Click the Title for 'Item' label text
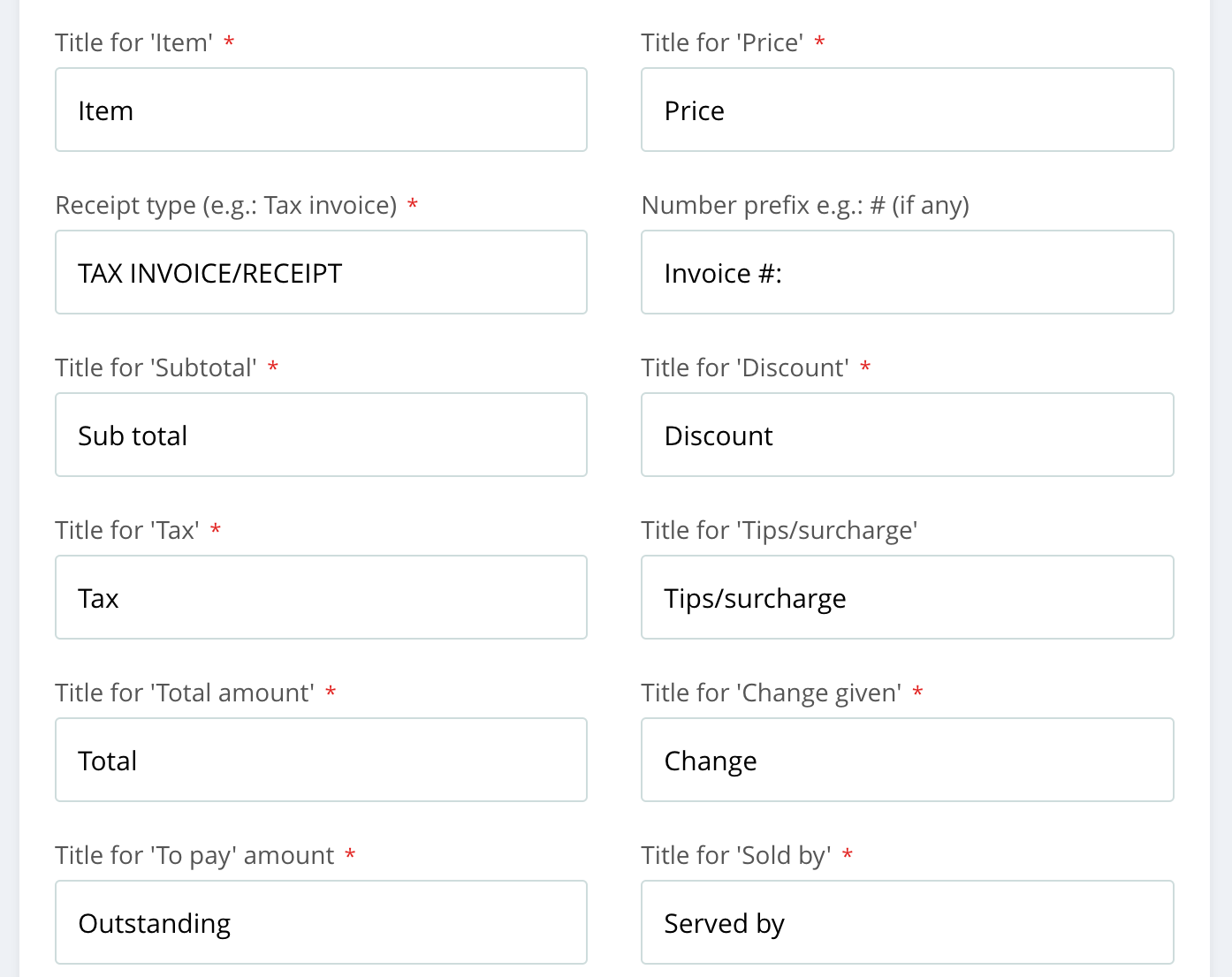The width and height of the screenshot is (1232, 977). point(133,42)
